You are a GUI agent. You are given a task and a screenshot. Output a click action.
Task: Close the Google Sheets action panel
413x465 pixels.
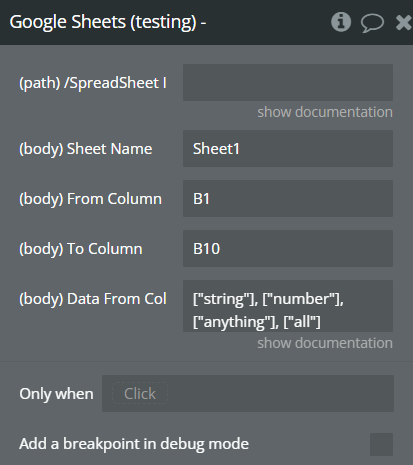403,23
